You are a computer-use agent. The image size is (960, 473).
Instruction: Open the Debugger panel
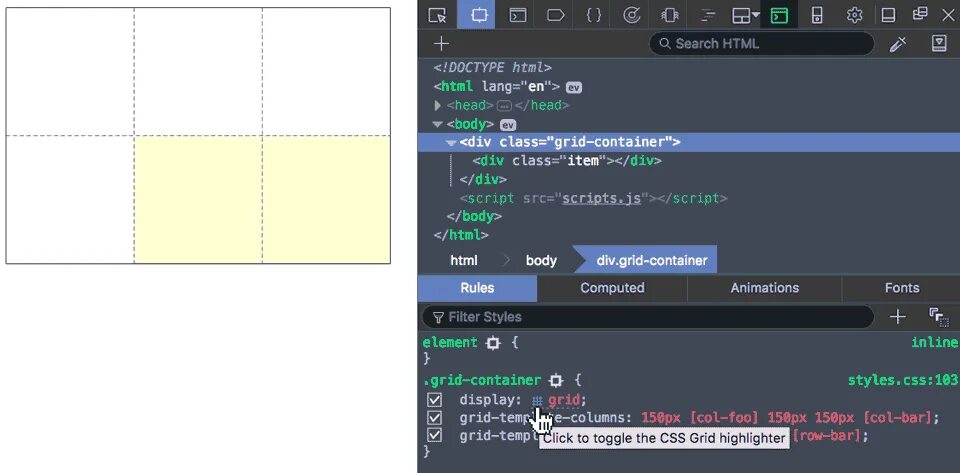(x=555, y=15)
